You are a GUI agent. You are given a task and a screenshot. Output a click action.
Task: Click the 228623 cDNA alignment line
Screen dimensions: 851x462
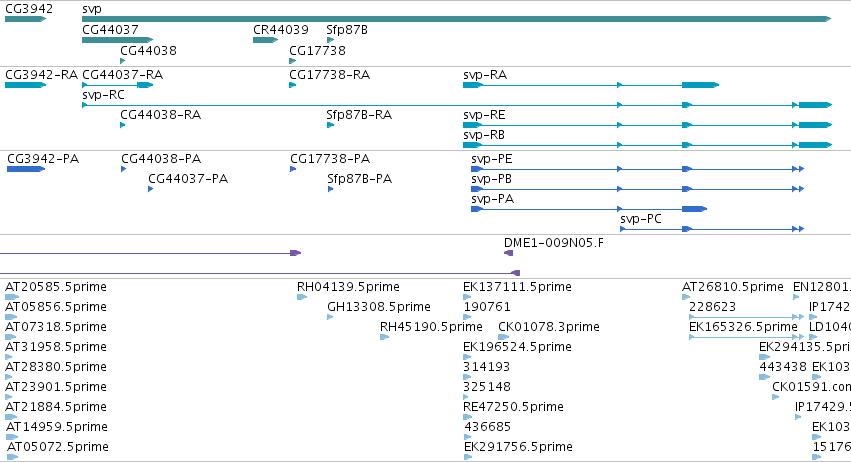(x=746, y=317)
